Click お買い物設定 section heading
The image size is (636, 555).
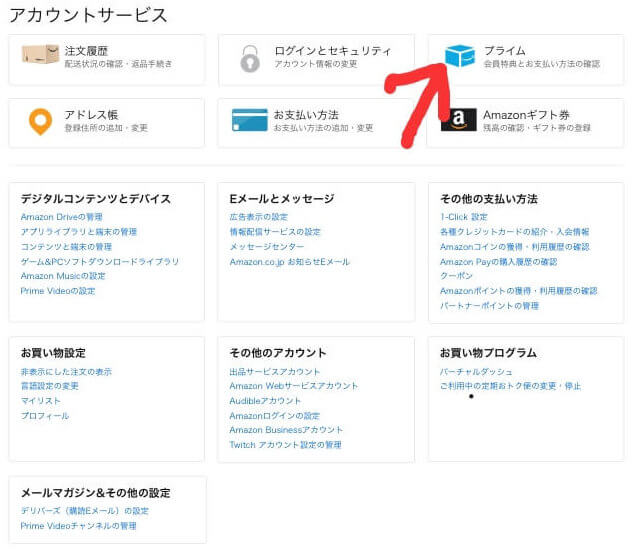(53, 353)
